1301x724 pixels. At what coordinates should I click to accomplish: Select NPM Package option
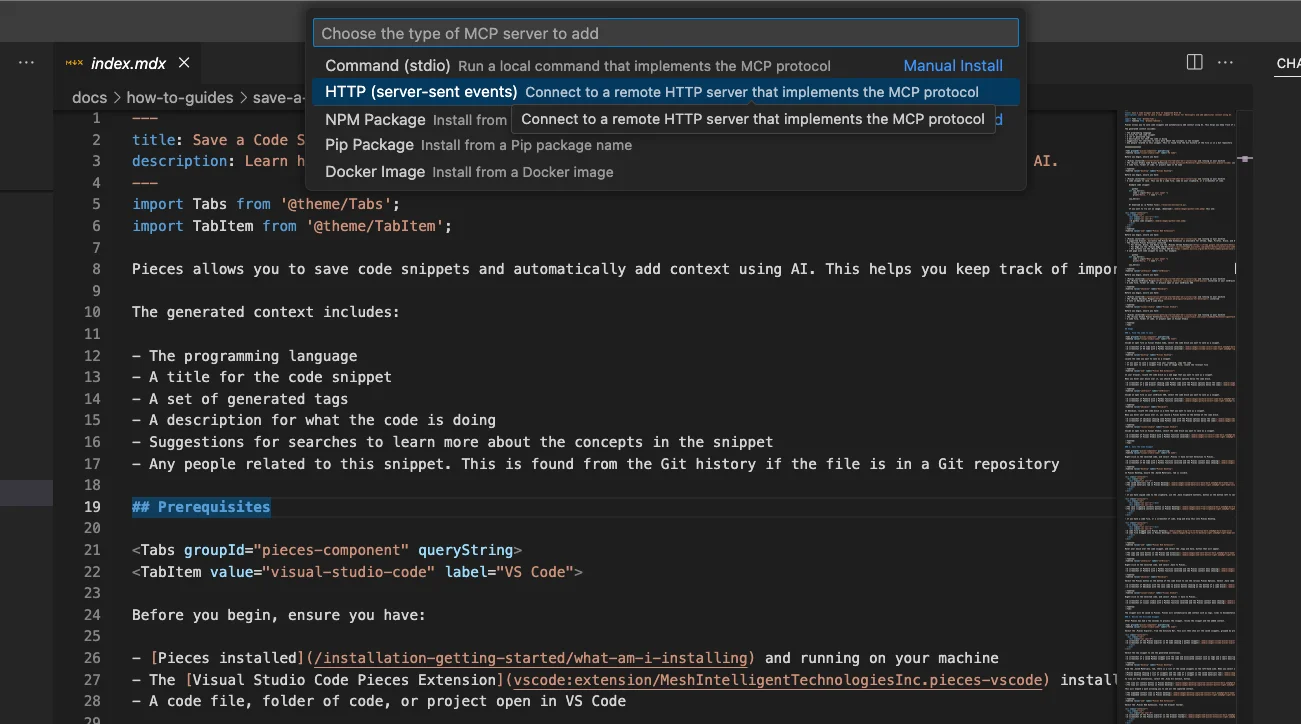pos(375,120)
